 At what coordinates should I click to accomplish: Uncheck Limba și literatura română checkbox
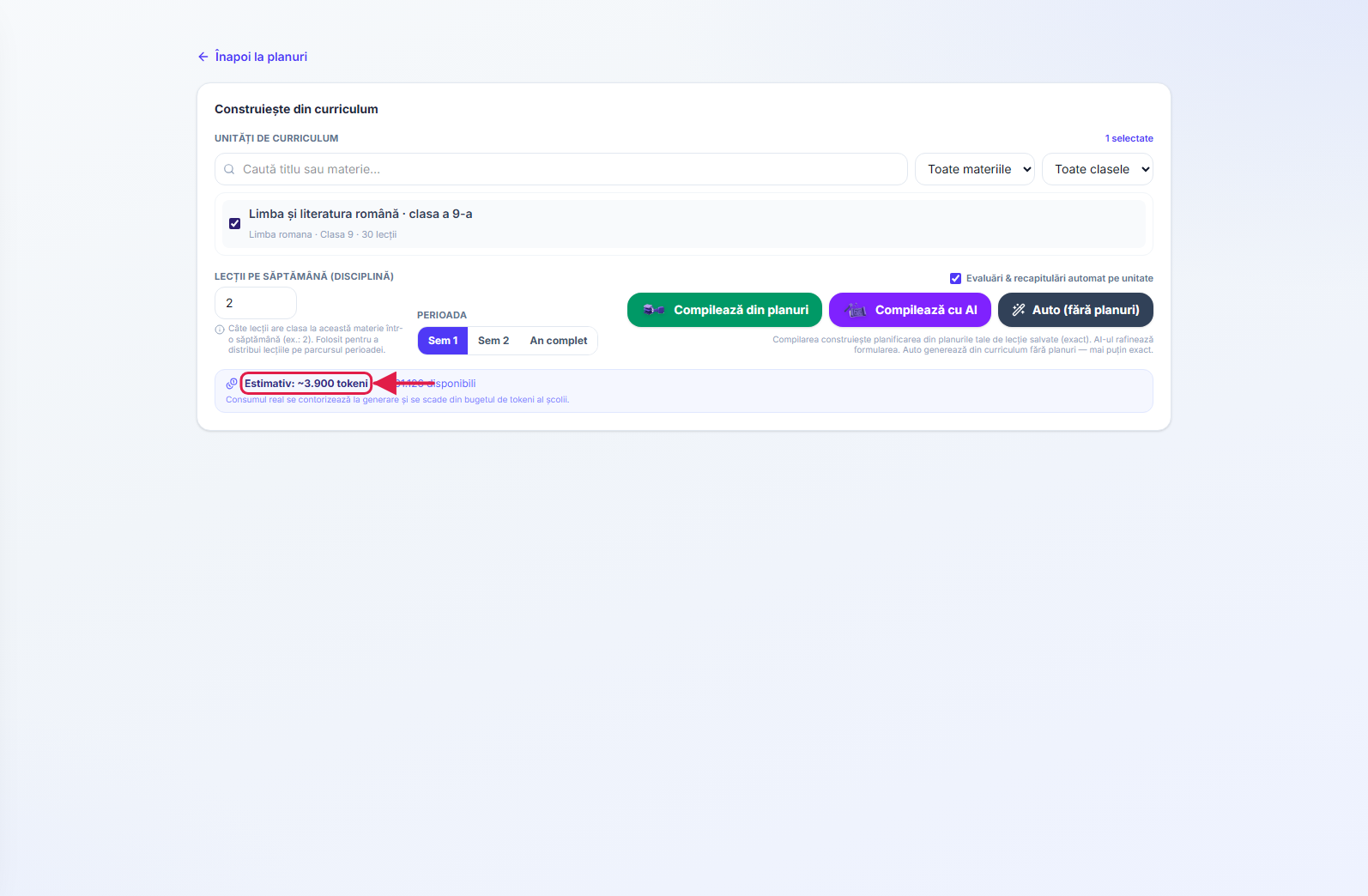[234, 223]
